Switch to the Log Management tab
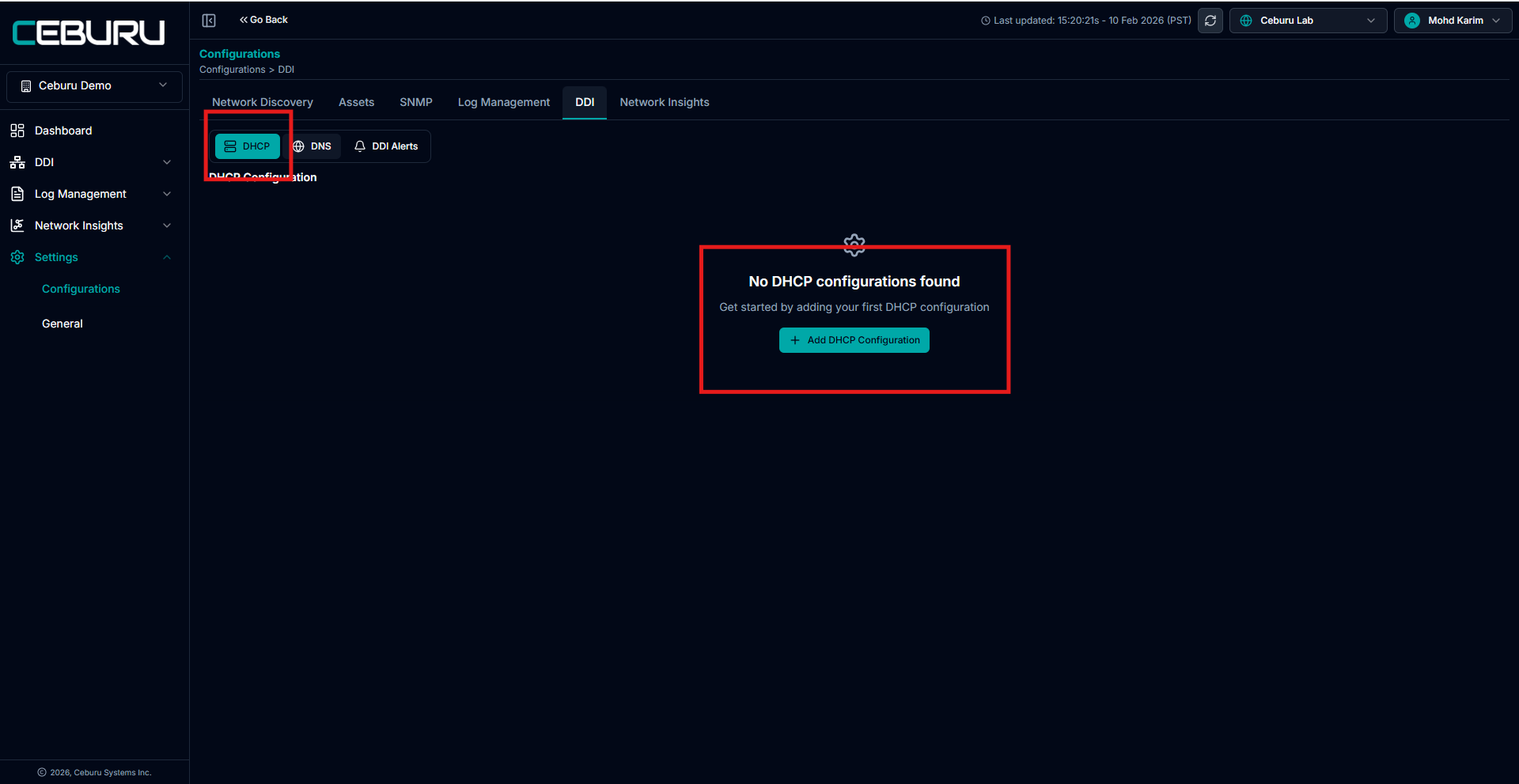Image resolution: width=1519 pixels, height=784 pixels. tap(504, 102)
